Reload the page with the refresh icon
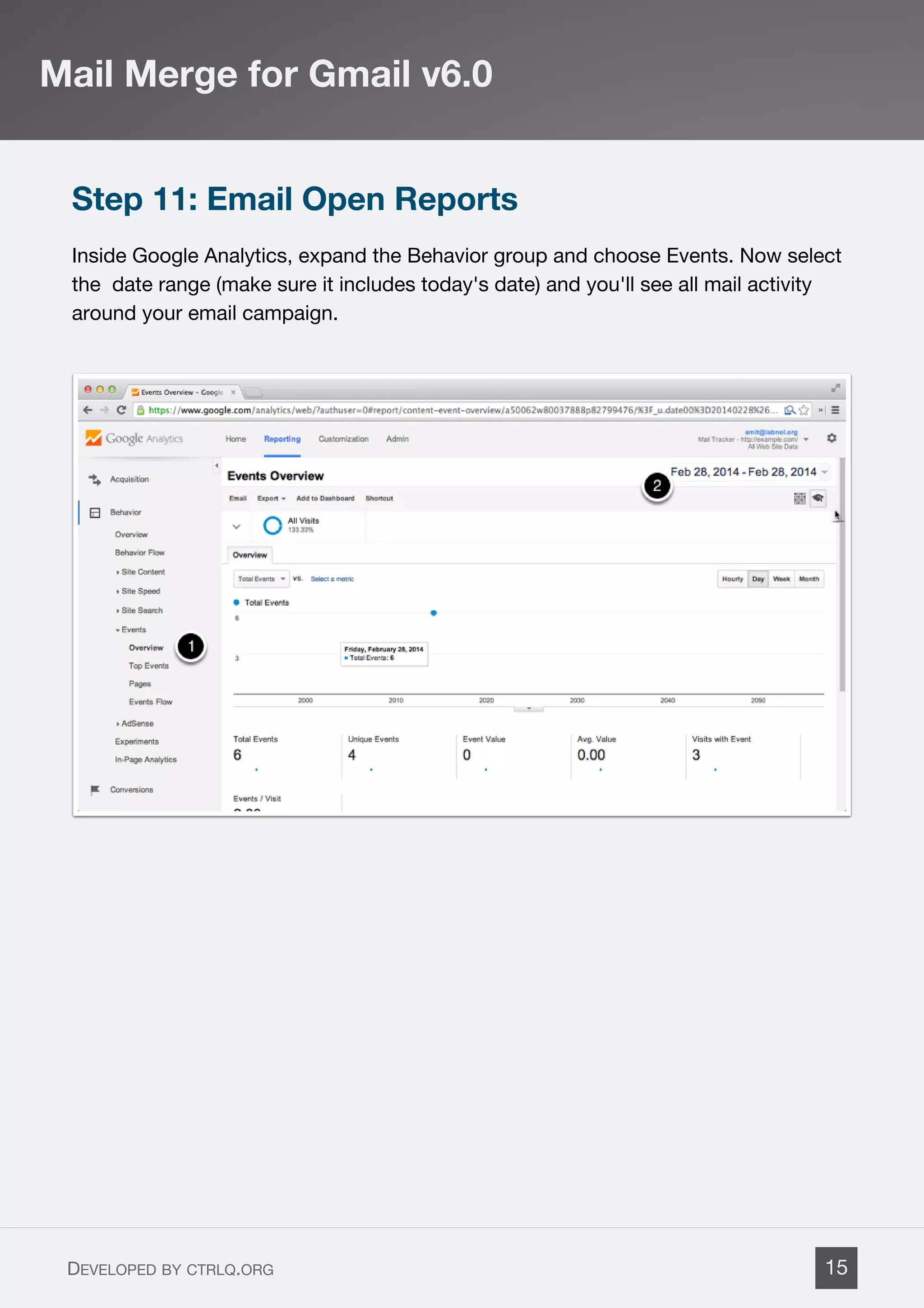This screenshot has height=1308, width=924. coord(121,410)
